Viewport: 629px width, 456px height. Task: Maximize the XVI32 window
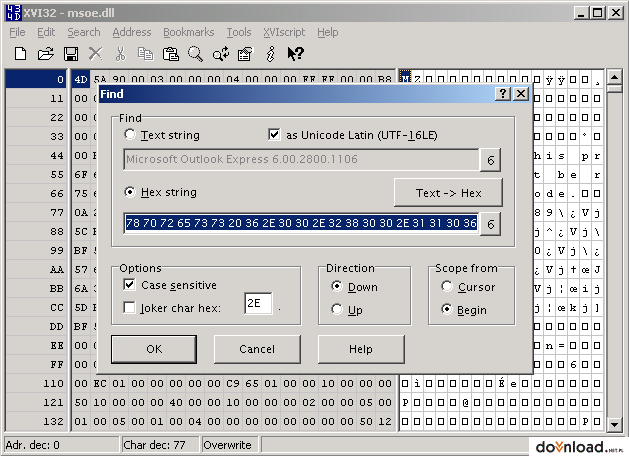click(597, 13)
